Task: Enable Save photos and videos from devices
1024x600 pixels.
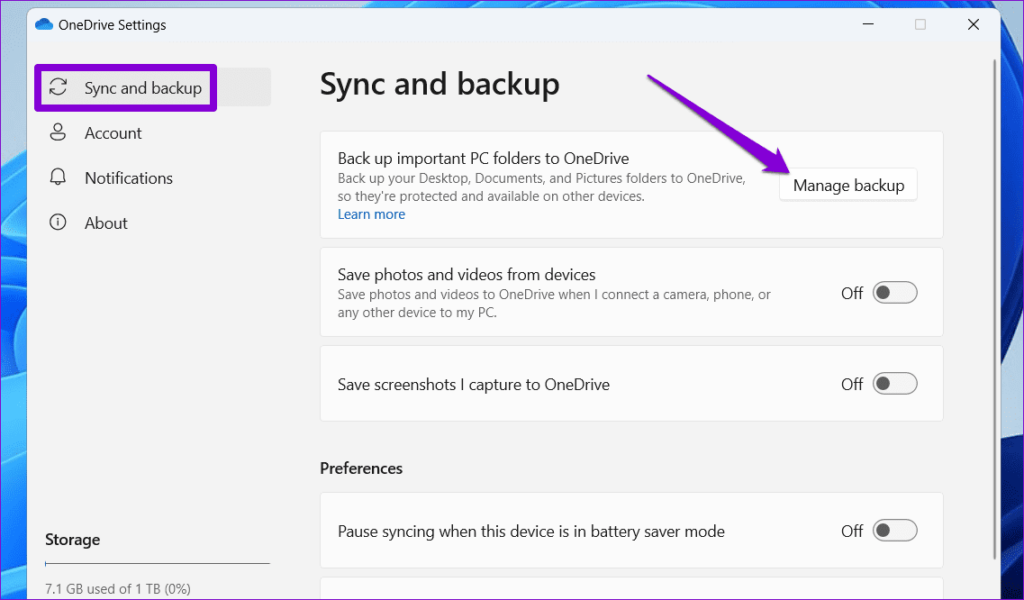Action: click(894, 293)
